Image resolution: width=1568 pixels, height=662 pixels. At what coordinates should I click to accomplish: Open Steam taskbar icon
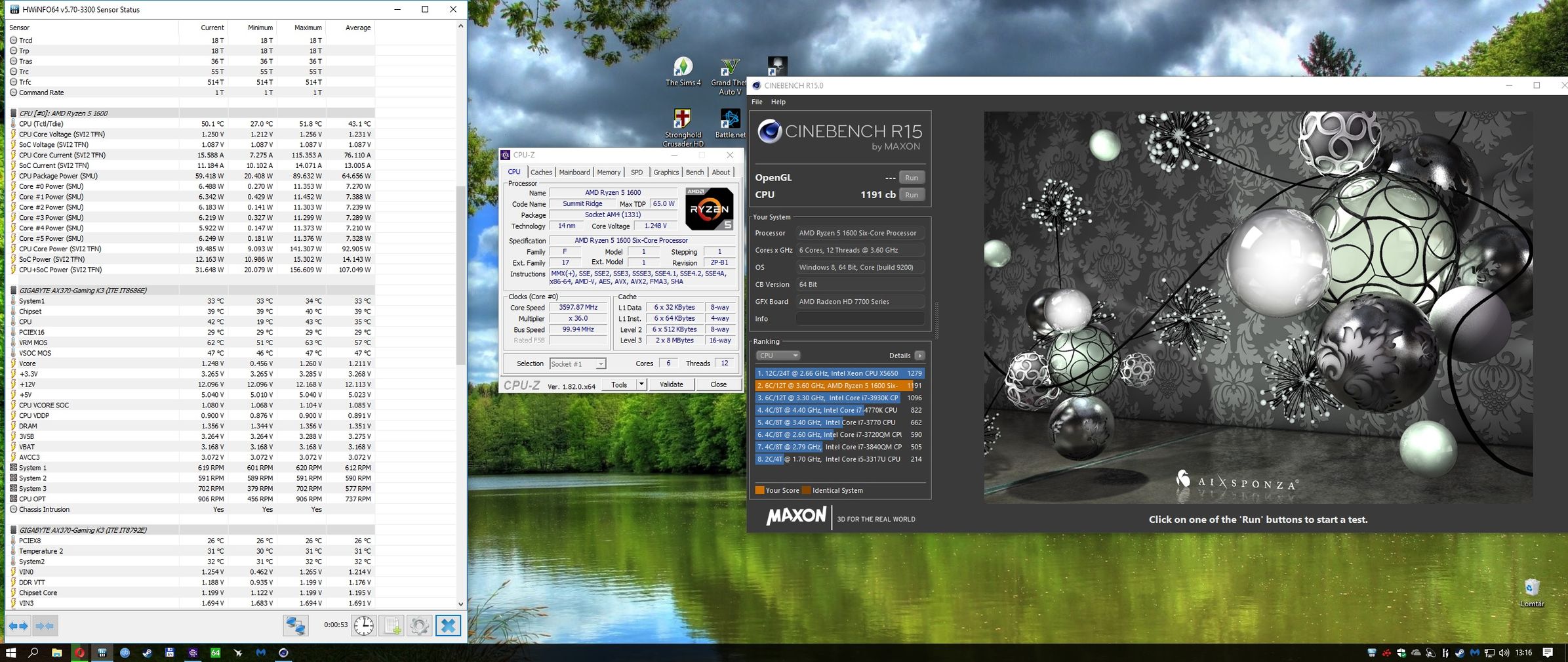148,653
